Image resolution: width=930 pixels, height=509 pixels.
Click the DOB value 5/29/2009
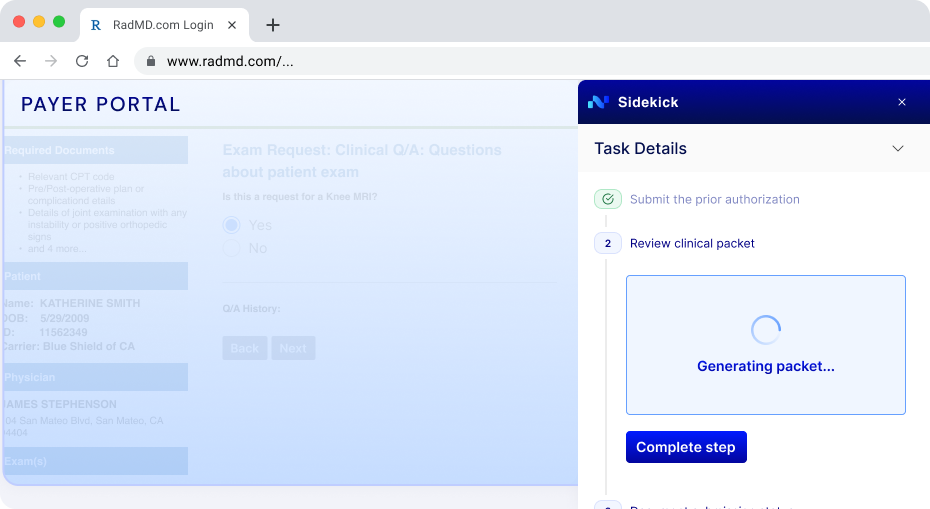tap(65, 318)
